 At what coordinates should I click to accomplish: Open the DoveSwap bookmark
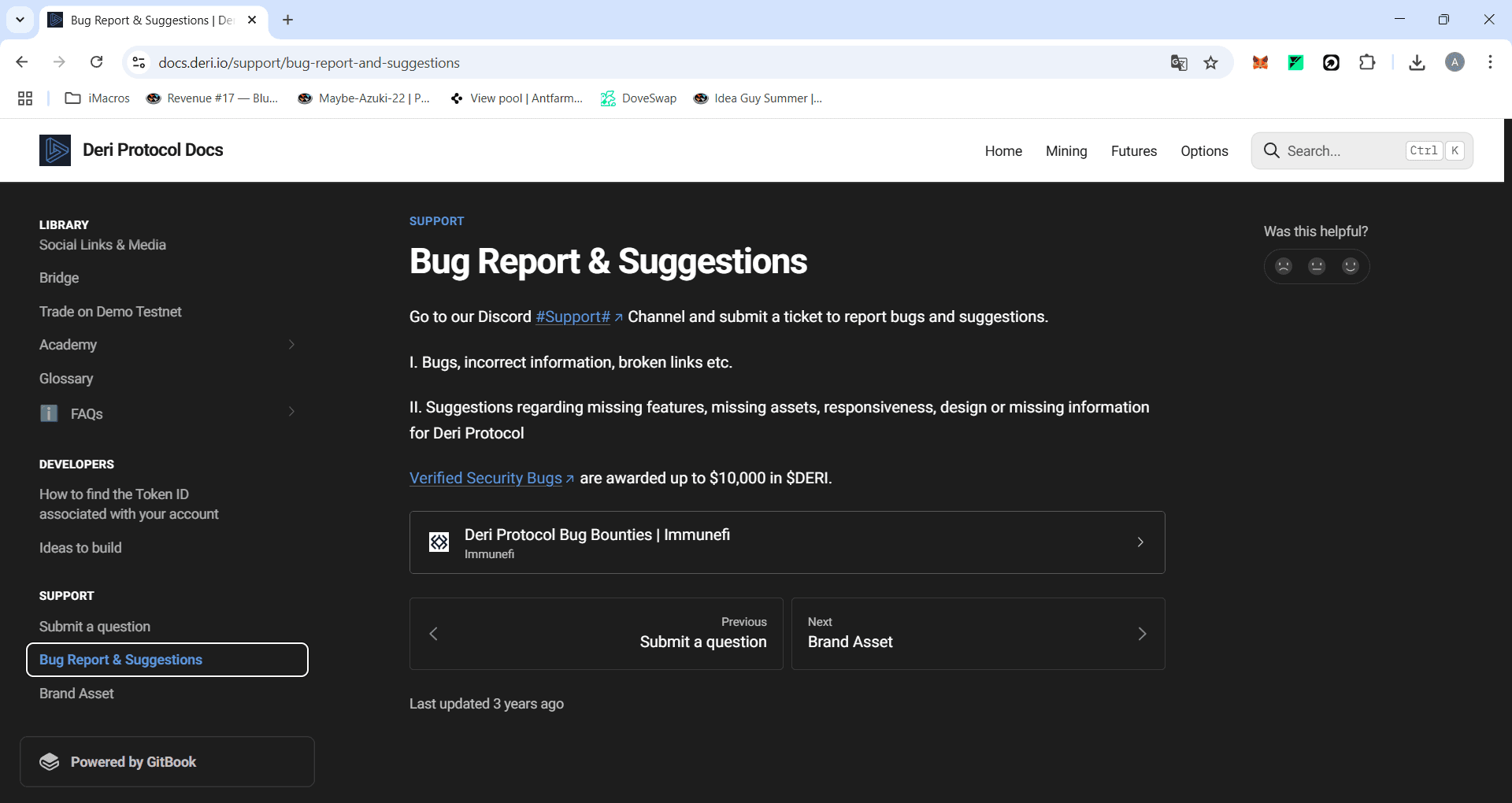(639, 98)
